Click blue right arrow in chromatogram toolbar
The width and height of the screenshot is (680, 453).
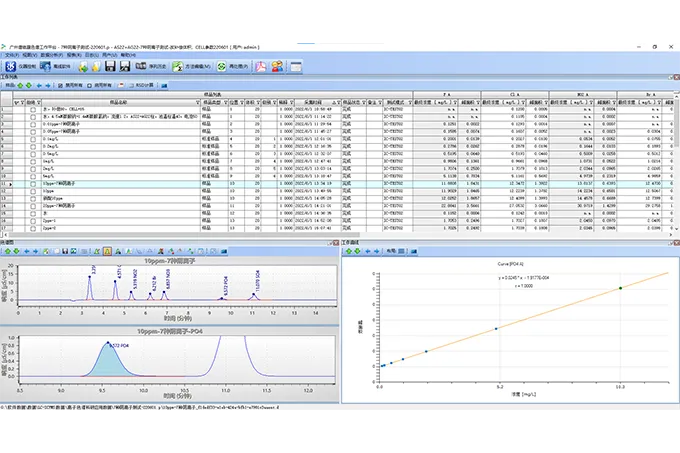click(36, 251)
